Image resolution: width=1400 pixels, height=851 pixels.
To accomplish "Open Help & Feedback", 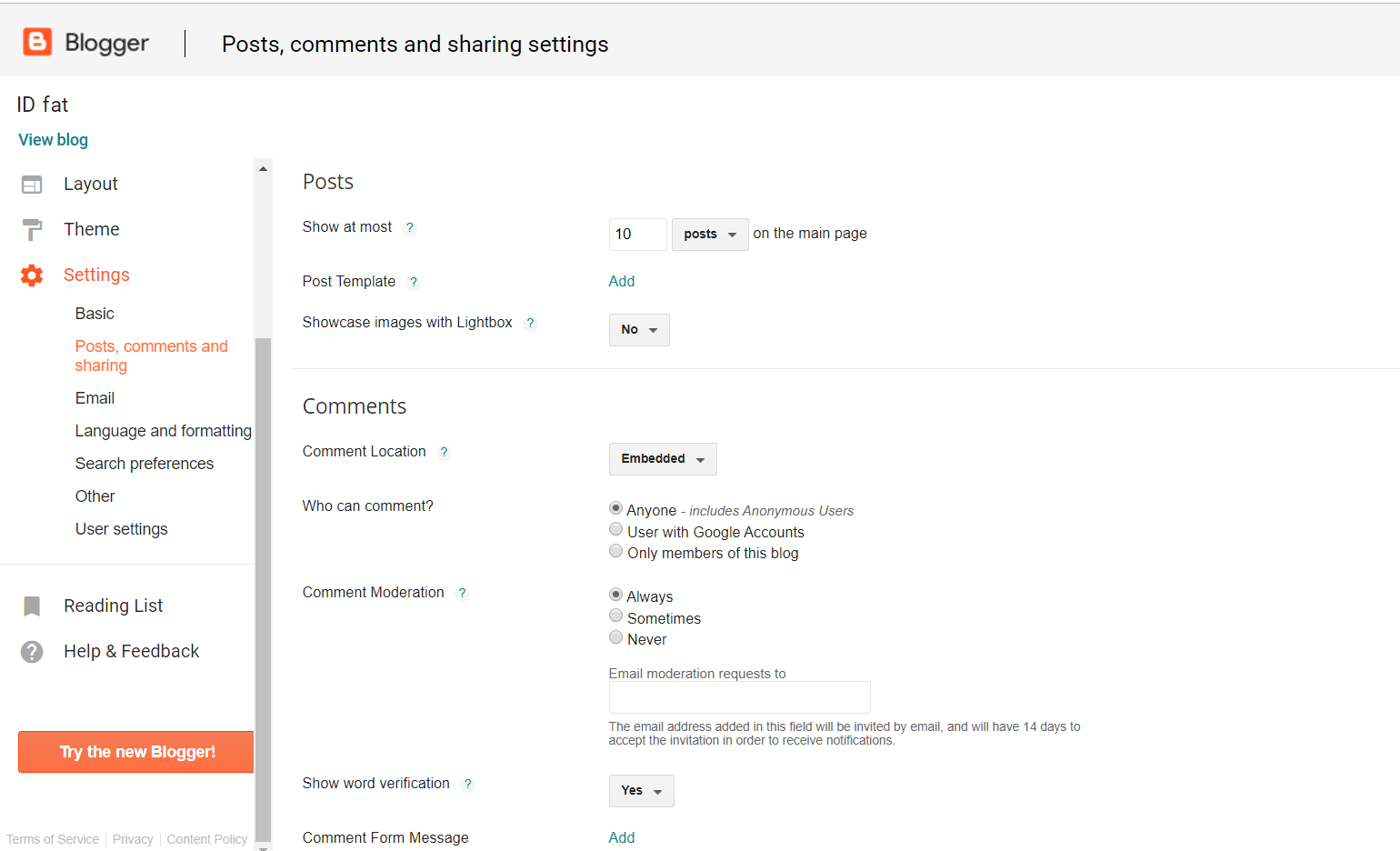I will (132, 651).
